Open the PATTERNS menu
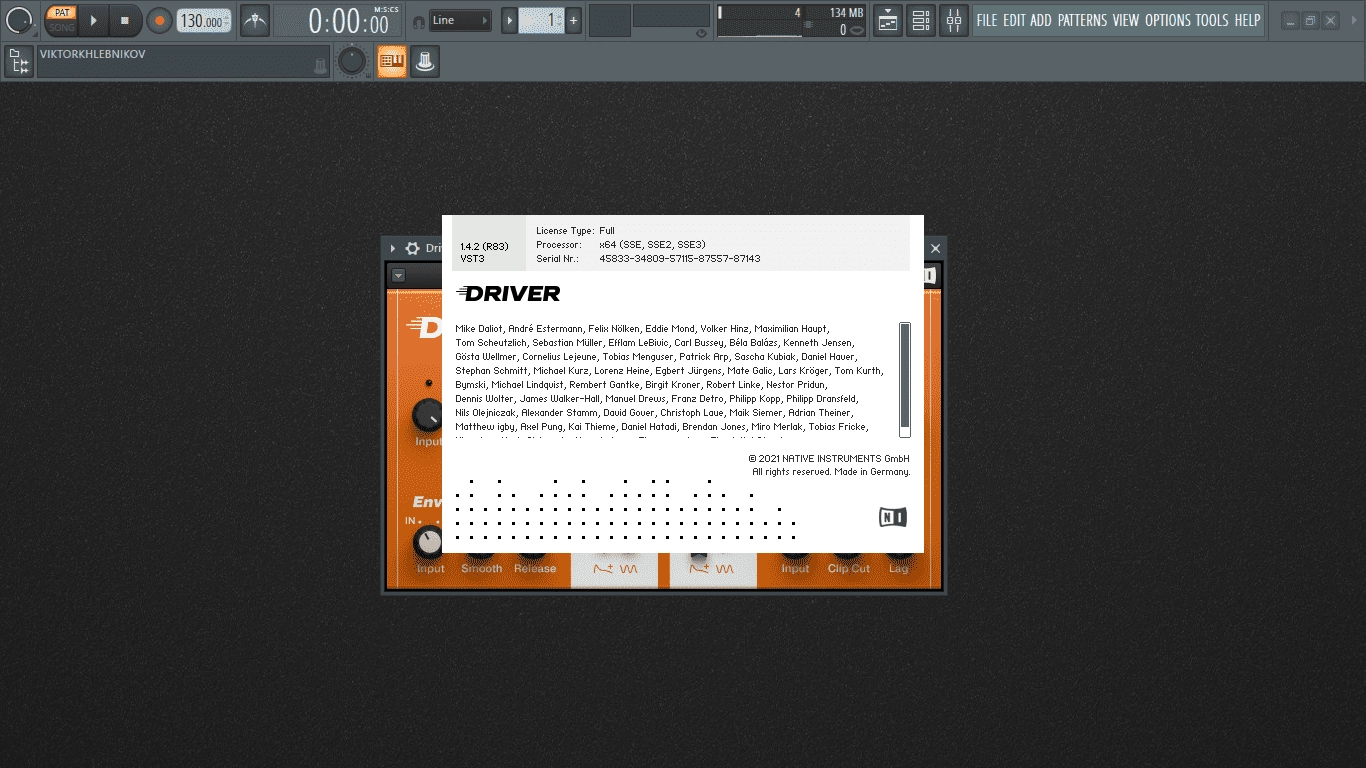 click(1082, 20)
